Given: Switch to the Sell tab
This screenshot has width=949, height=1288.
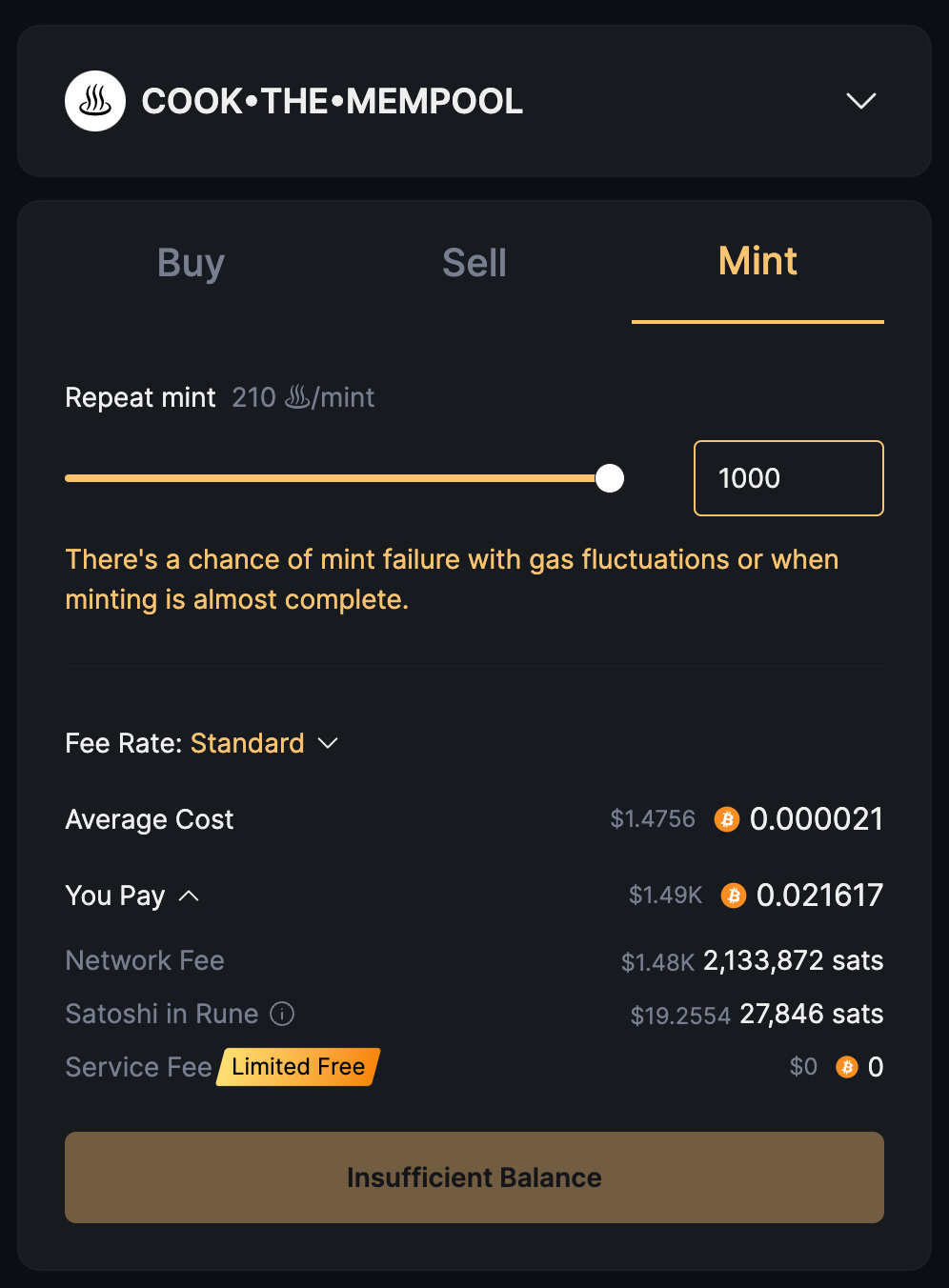Looking at the screenshot, I should tap(474, 263).
